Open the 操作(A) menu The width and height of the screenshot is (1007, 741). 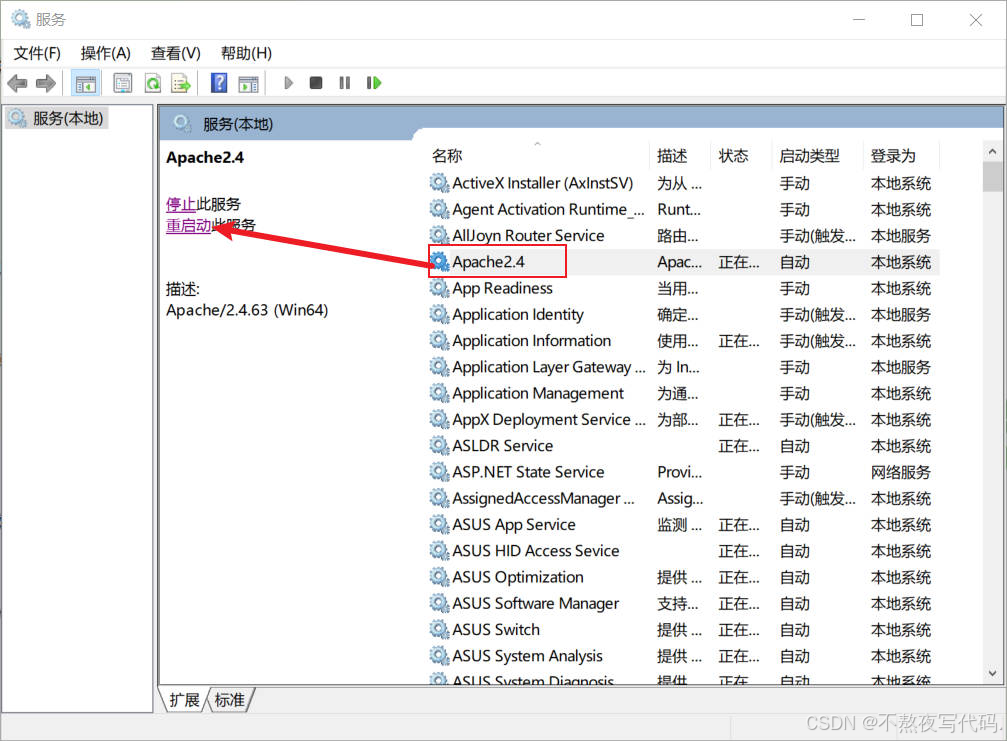pyautogui.click(x=105, y=53)
